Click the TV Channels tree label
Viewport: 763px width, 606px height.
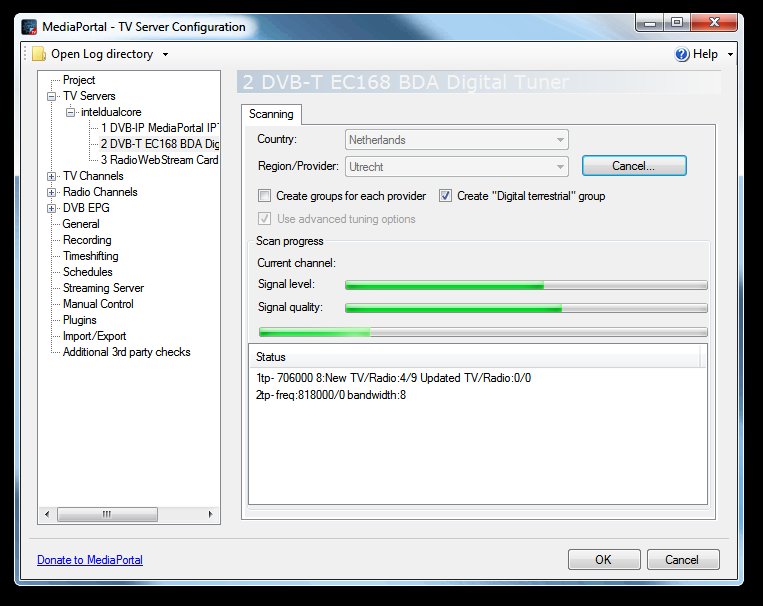(x=93, y=176)
